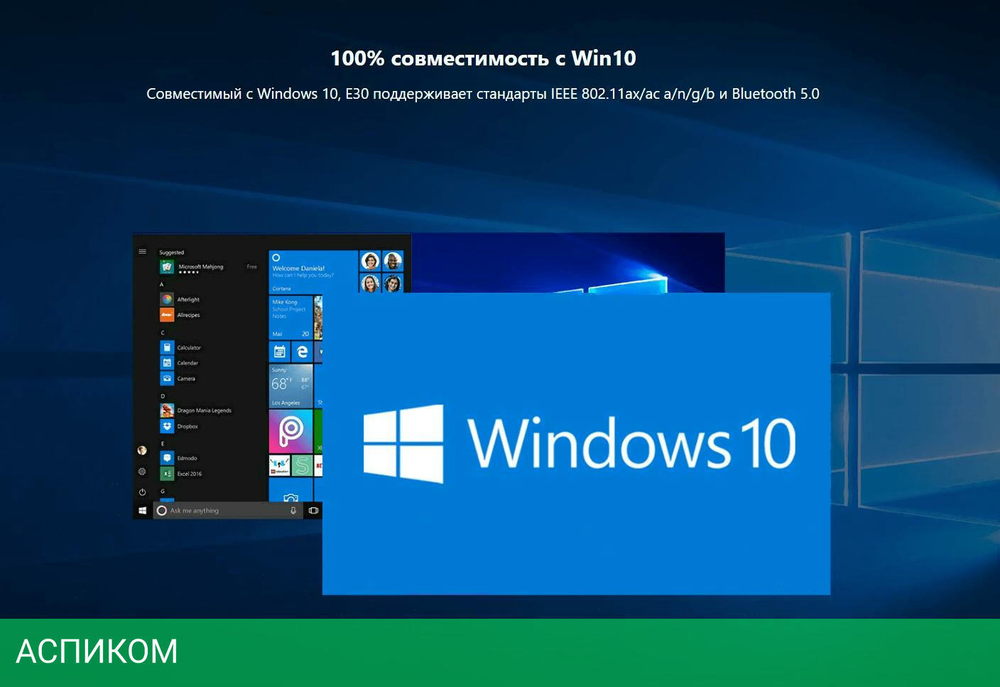Click the Calendar live tile
The height and width of the screenshot is (687, 1000).
click(x=279, y=351)
